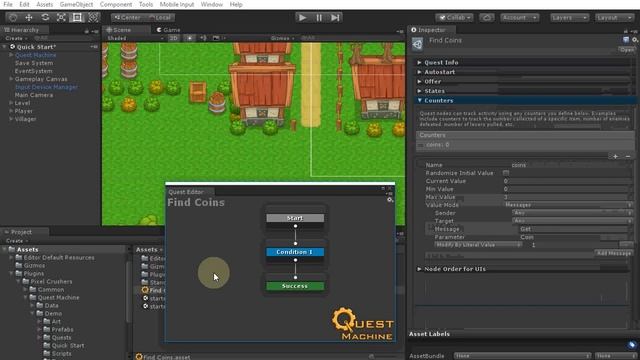The height and width of the screenshot is (360, 640).
Task: Select the Start node in Quest Editor
Action: (295, 218)
